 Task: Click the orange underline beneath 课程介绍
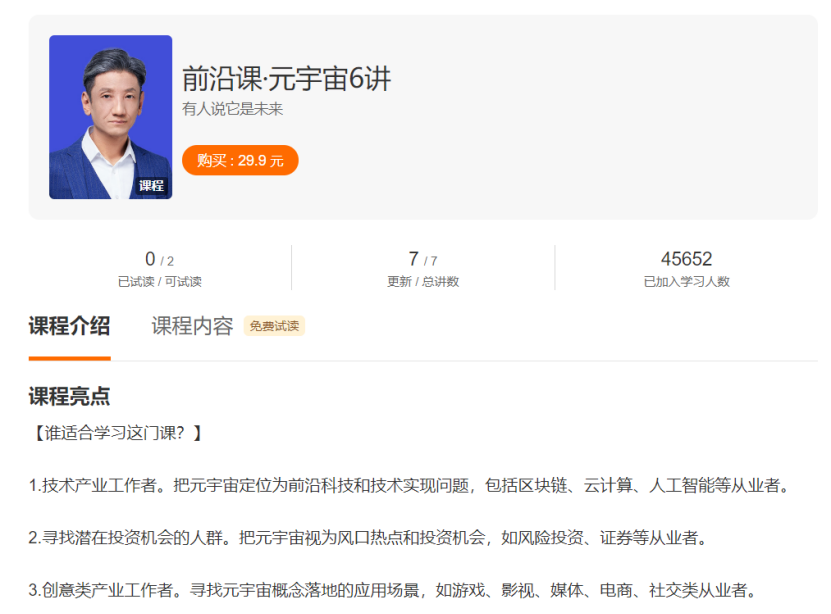[69, 357]
